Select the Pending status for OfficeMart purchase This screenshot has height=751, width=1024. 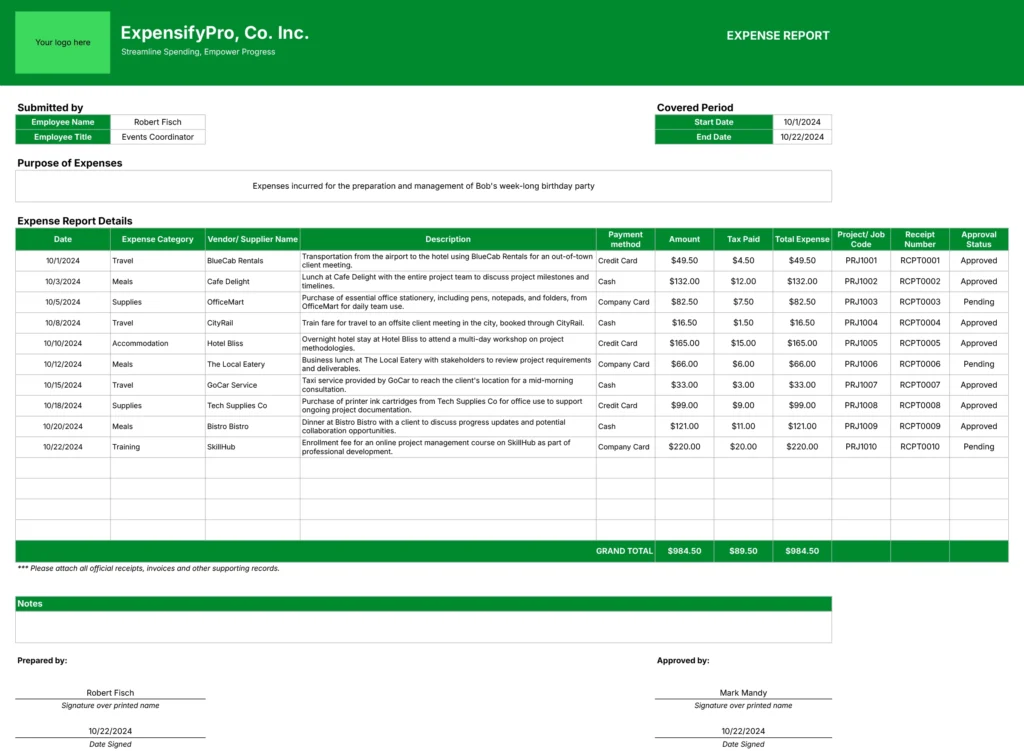pos(978,302)
